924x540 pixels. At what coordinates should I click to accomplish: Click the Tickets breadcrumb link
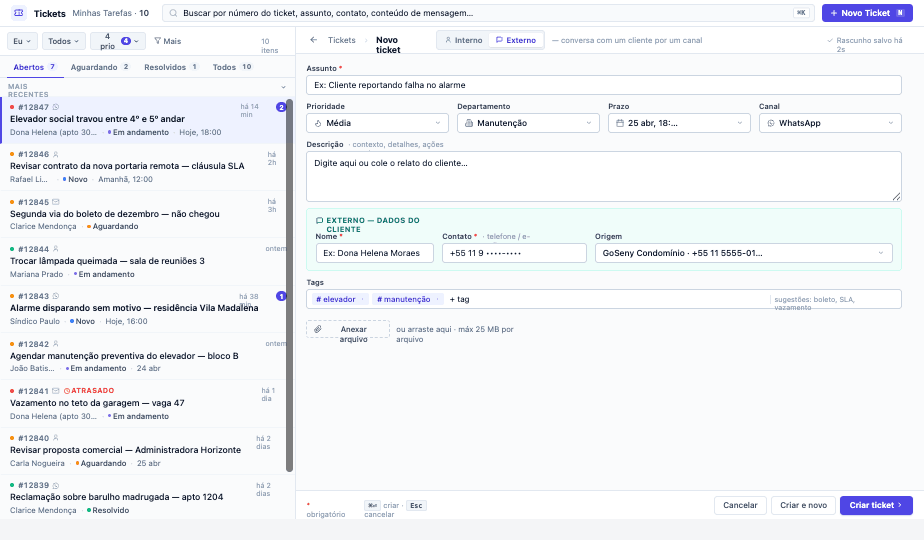click(342, 40)
